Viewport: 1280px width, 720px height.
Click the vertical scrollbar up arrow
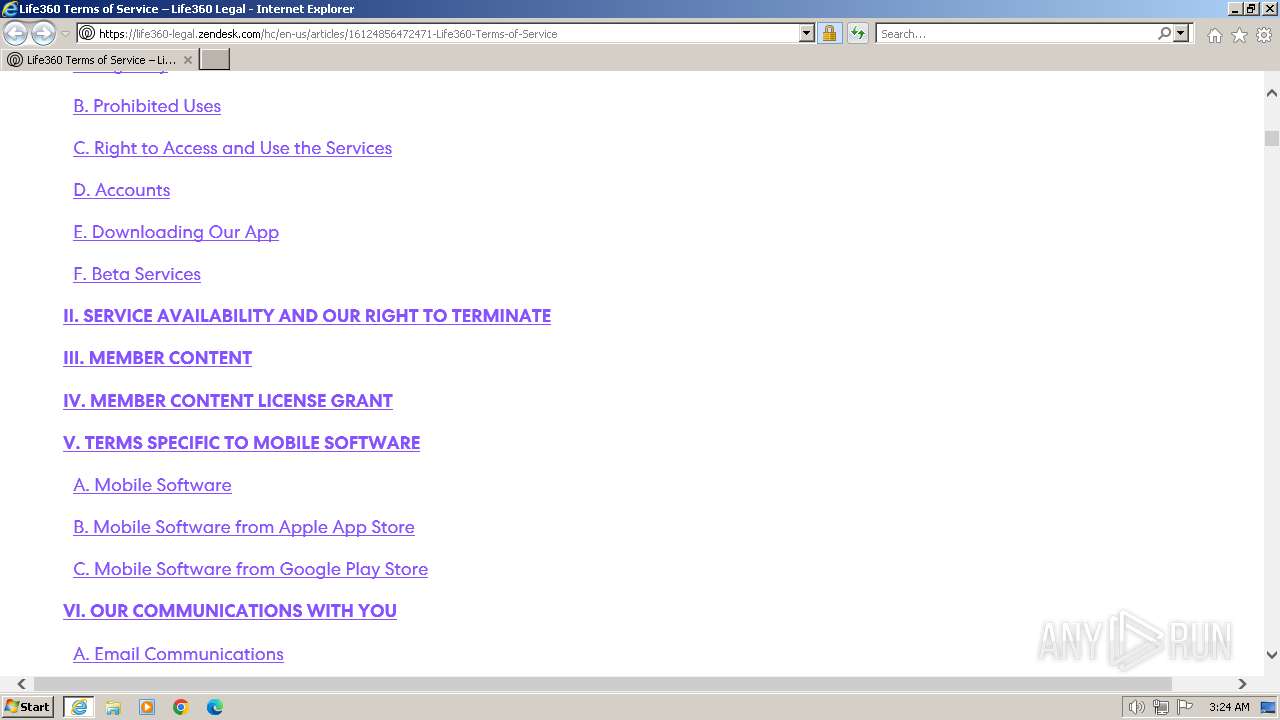[x=1271, y=93]
